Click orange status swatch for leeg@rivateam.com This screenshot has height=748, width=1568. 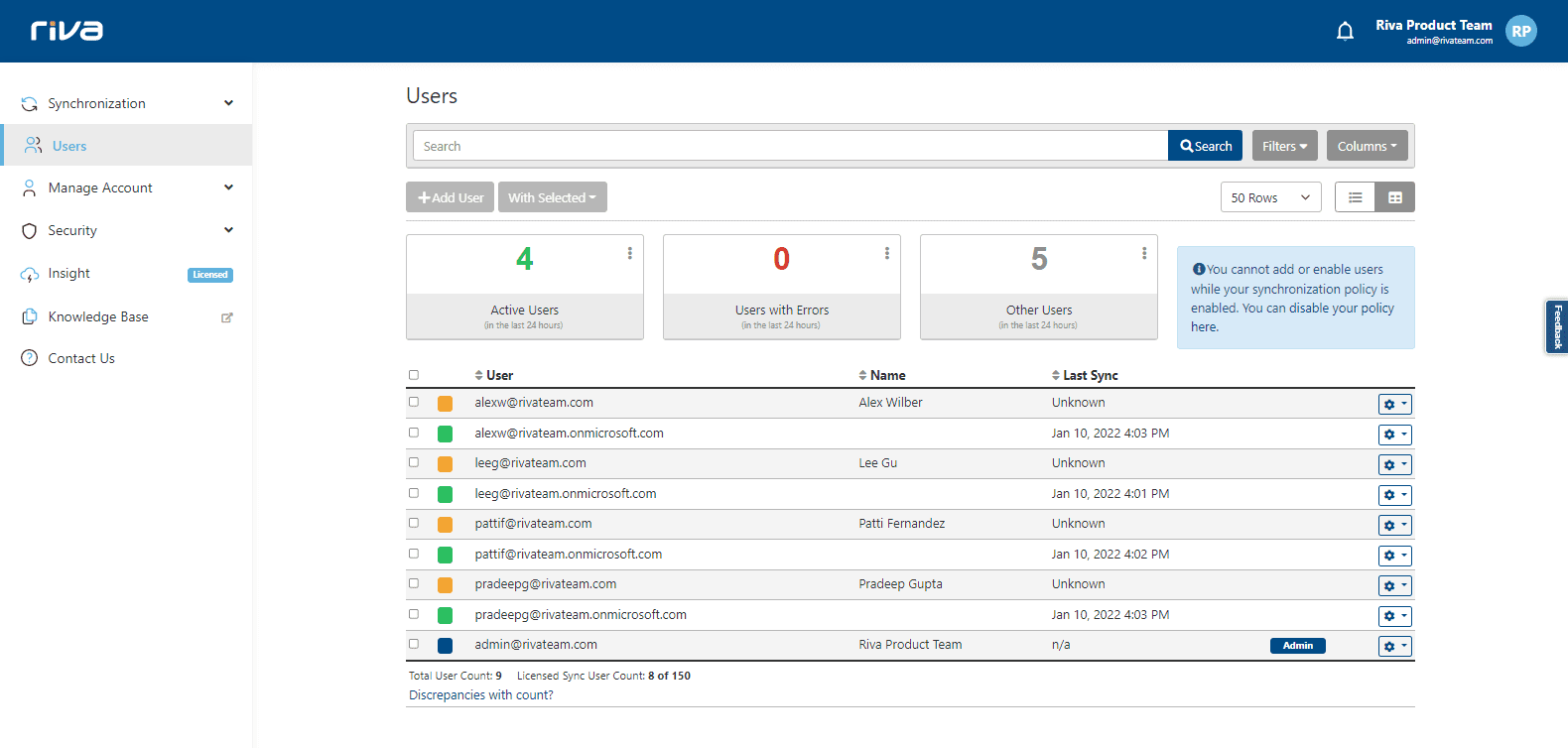(445, 464)
